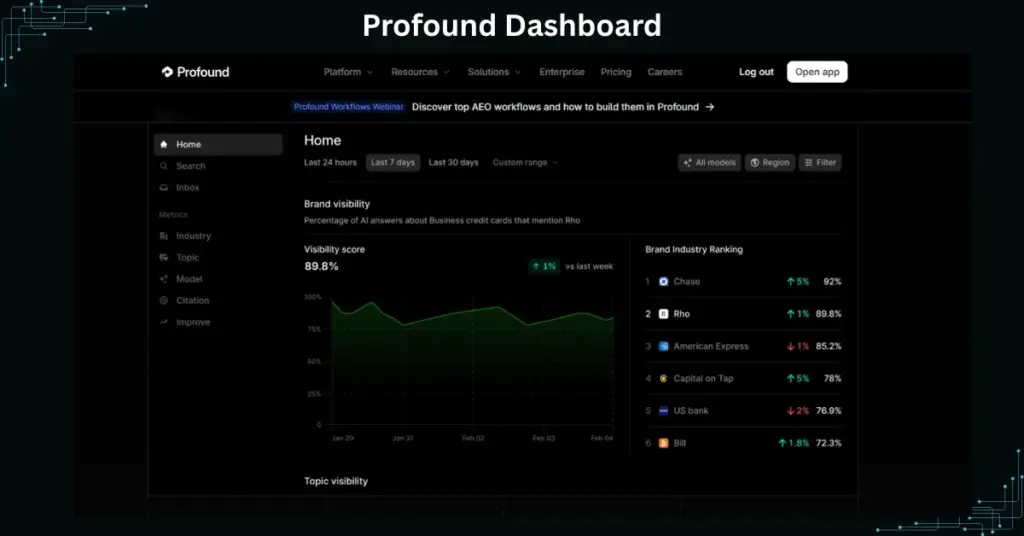Open the Citation metrics page
Viewport: 1024px width, 536px height.
(192, 300)
